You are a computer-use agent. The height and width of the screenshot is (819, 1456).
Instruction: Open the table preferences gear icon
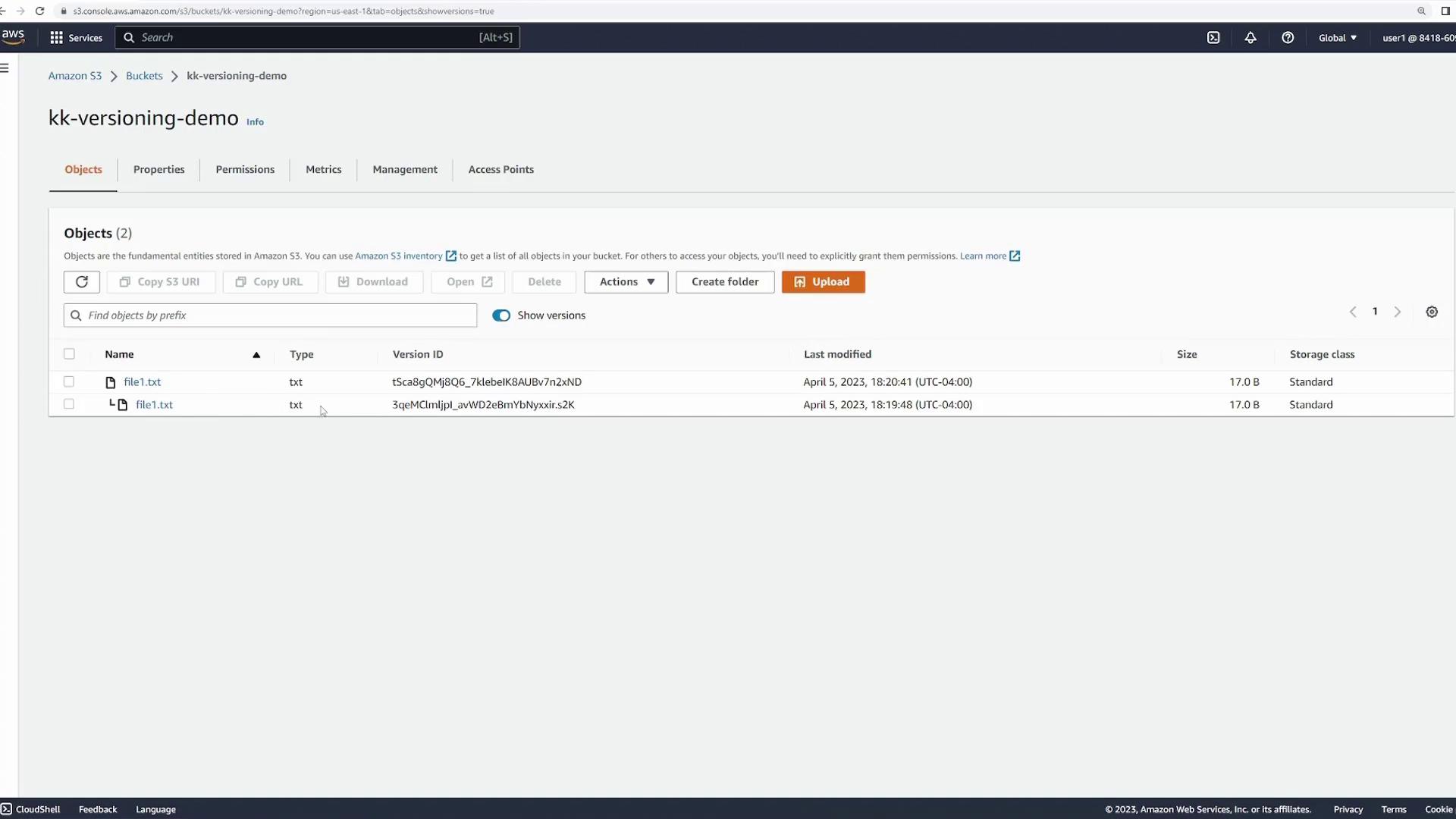(1432, 312)
